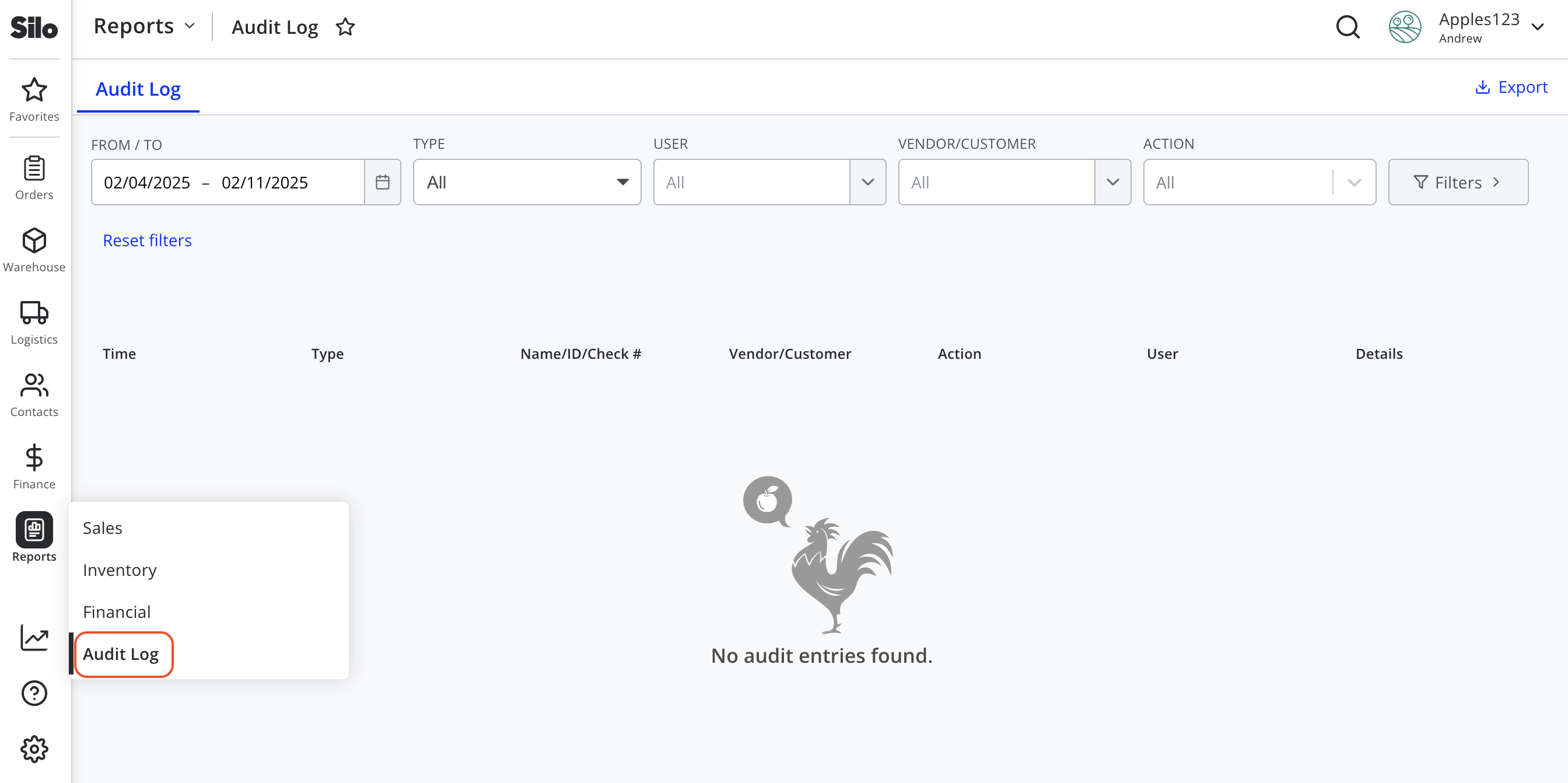The image size is (1568, 783).
Task: Open the help question mark icon
Action: click(34, 693)
